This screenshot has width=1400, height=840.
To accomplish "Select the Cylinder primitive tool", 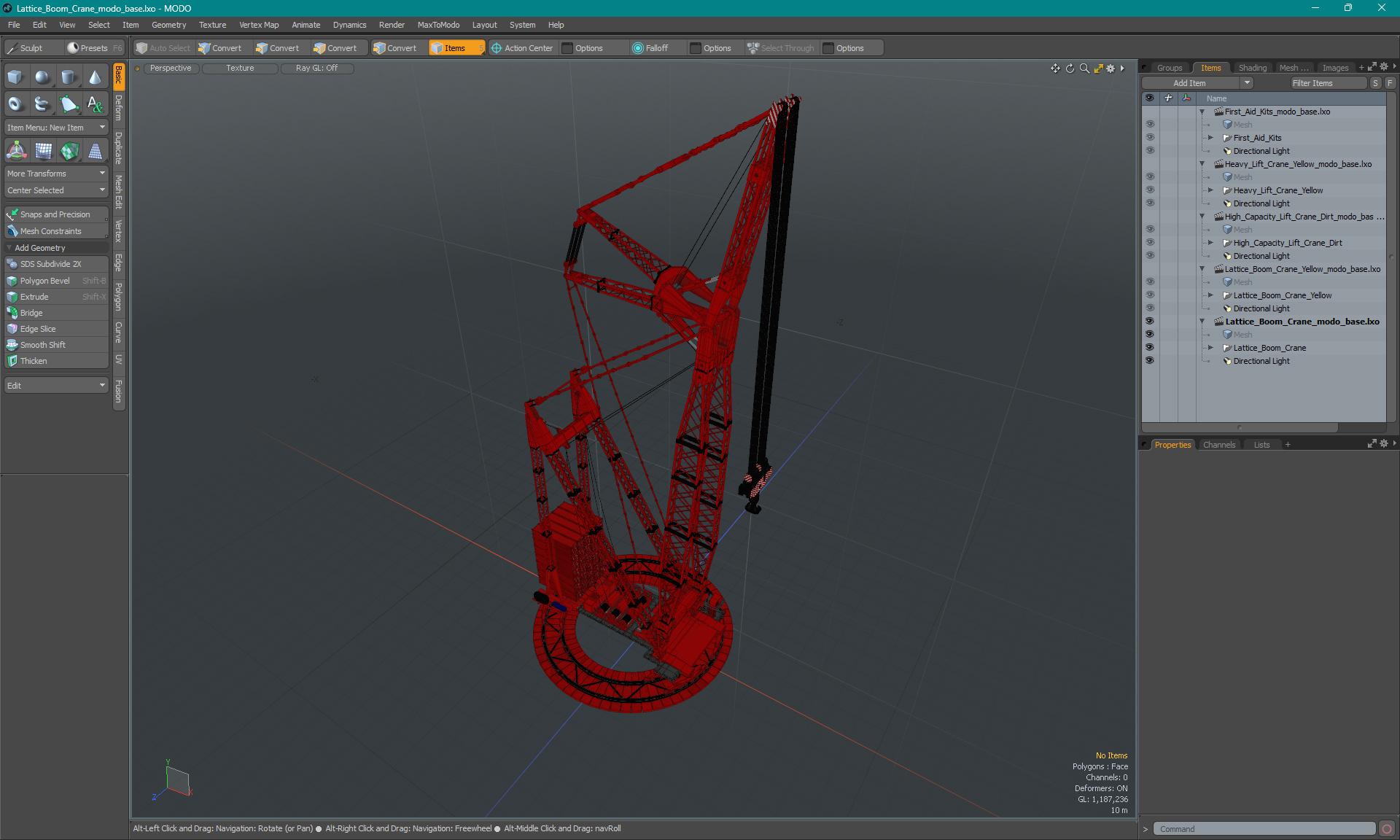I will coord(69,77).
